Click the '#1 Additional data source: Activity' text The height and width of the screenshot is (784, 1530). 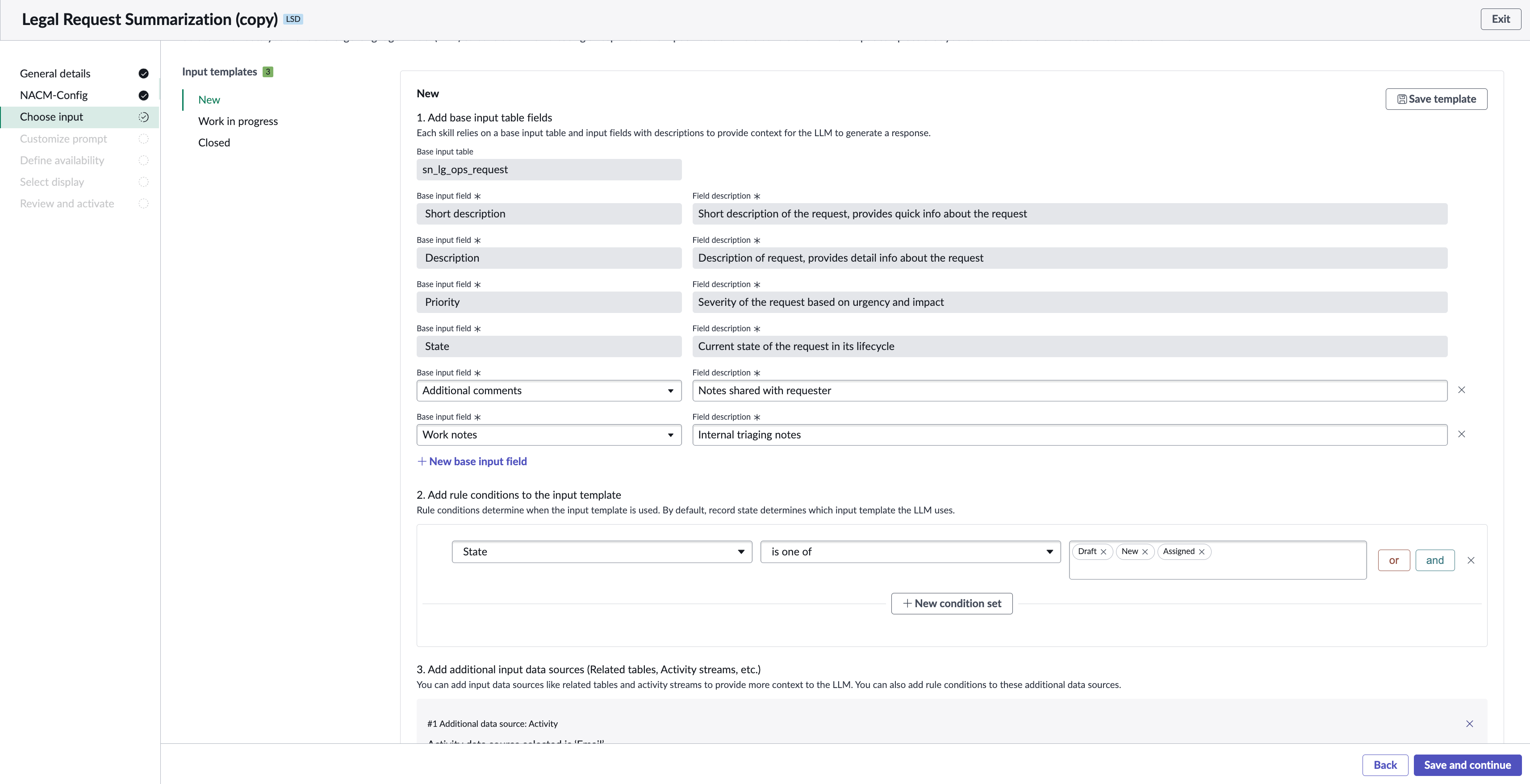493,723
